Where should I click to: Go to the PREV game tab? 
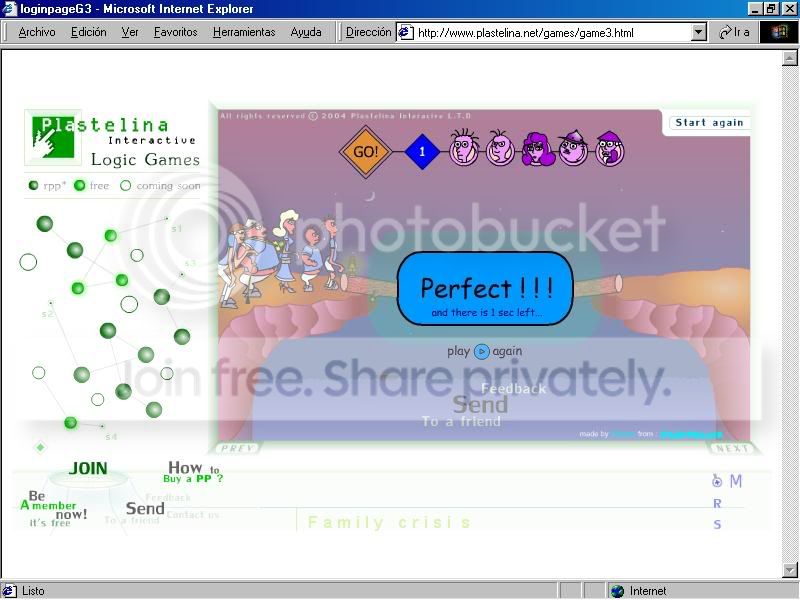[x=237, y=448]
